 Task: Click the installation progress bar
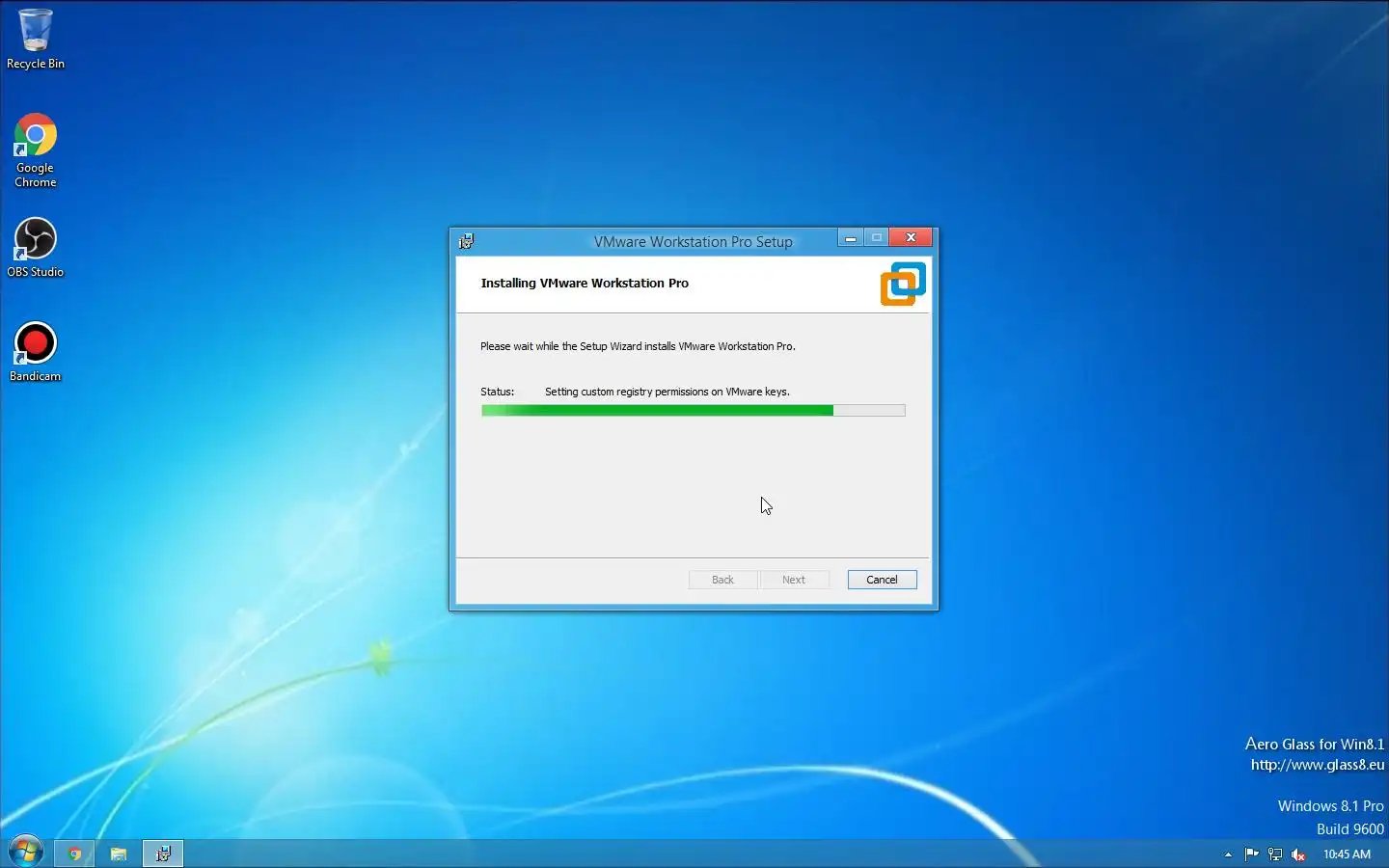(694, 411)
